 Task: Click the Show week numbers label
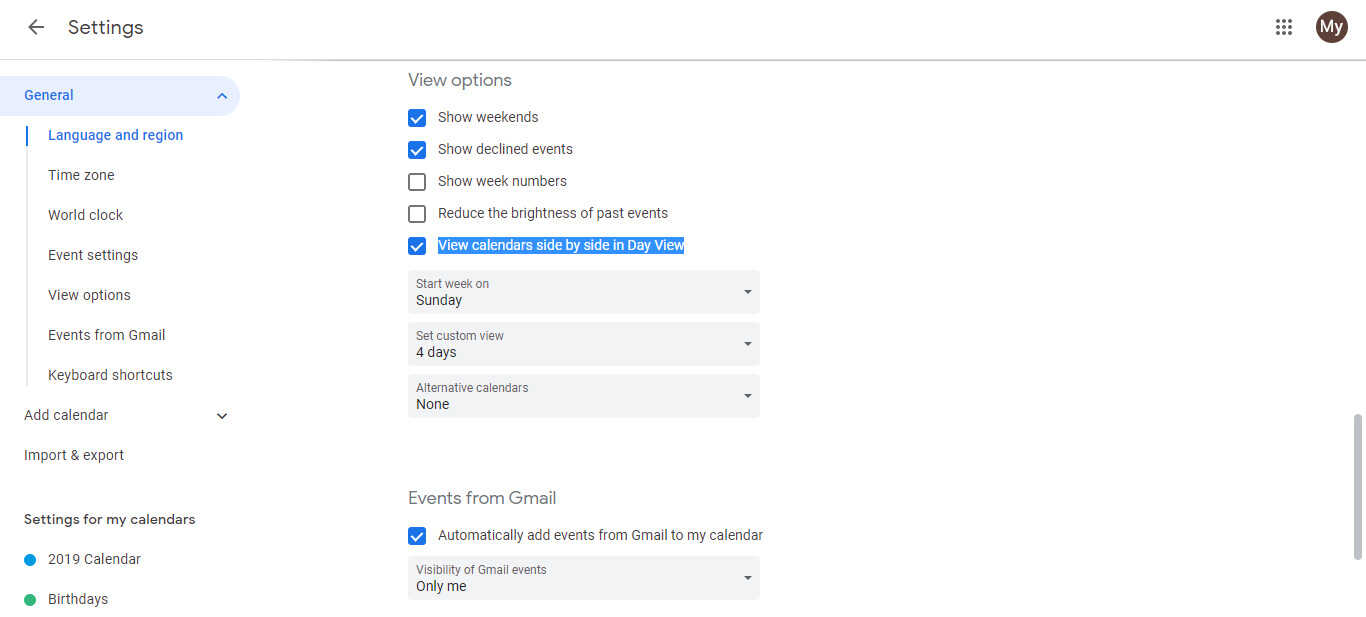(502, 181)
